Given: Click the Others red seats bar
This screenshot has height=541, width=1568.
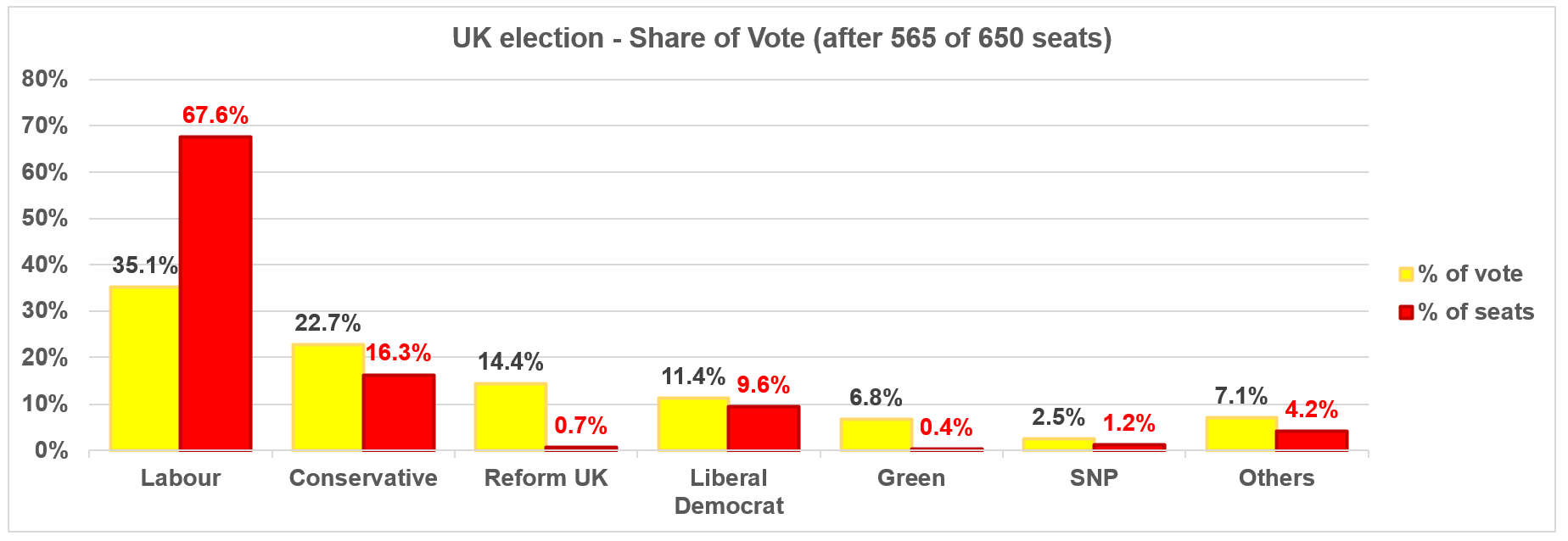Looking at the screenshot, I should pyautogui.click(x=1312, y=440).
